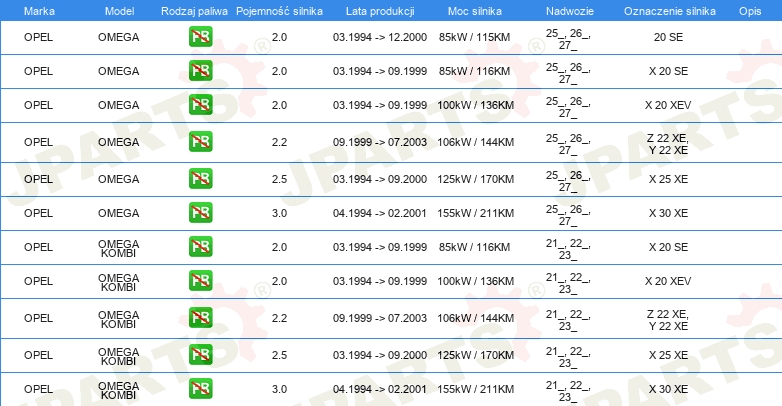Select 125kW / 170KM in the Omega Kombi row
Image resolution: width=782 pixels, height=406 pixels.
coord(475,355)
